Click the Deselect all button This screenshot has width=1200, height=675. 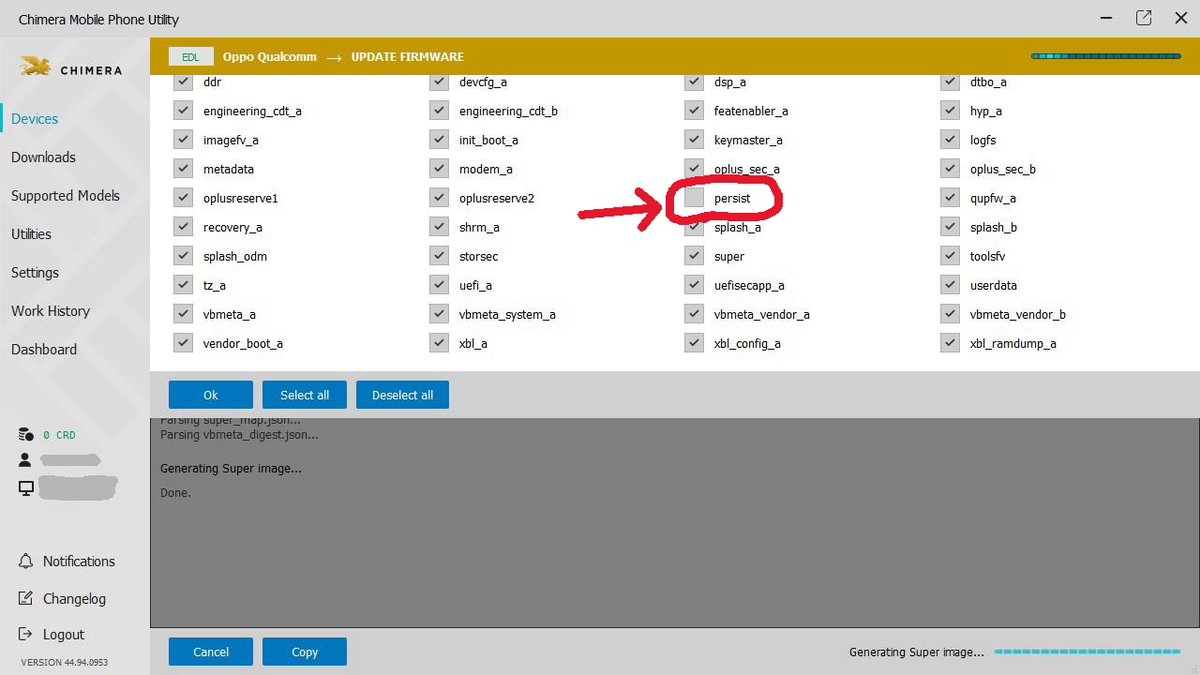coord(403,395)
